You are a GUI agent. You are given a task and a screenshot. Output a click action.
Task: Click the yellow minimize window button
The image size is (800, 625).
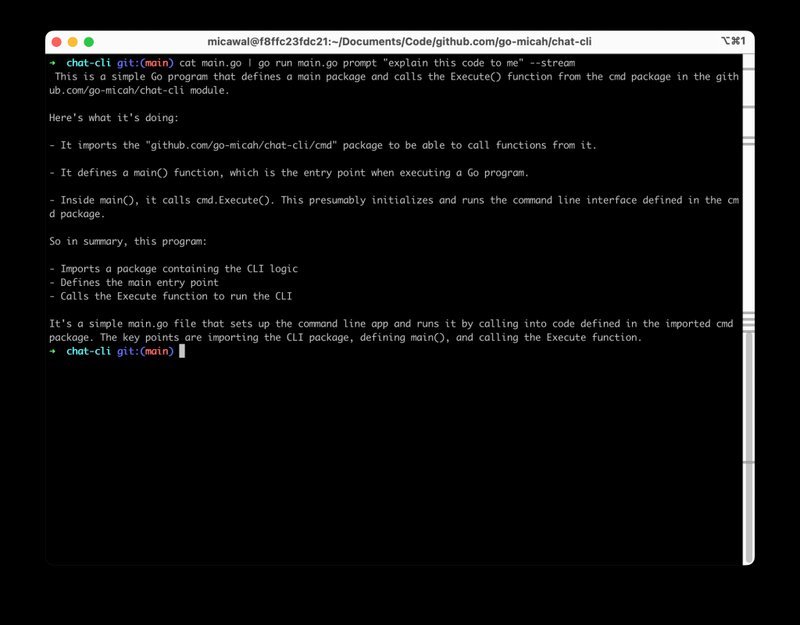point(72,42)
